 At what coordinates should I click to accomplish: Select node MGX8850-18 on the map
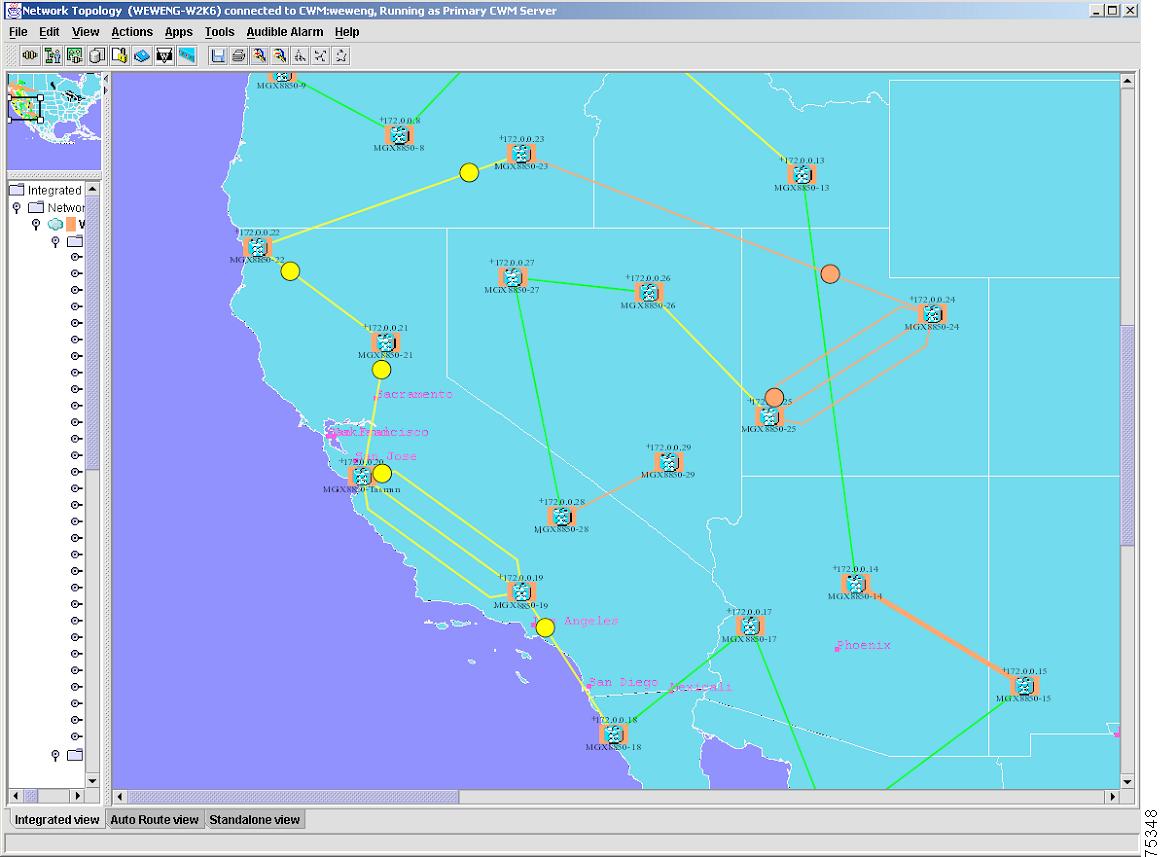[613, 734]
